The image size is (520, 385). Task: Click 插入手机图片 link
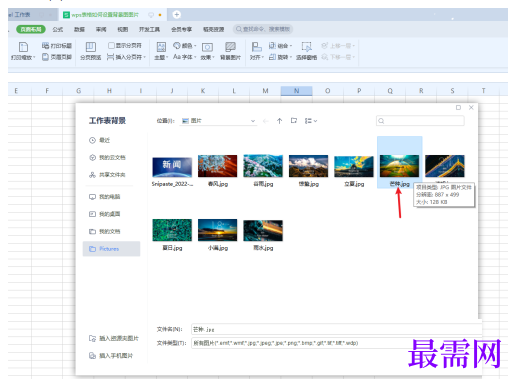(x=111, y=356)
